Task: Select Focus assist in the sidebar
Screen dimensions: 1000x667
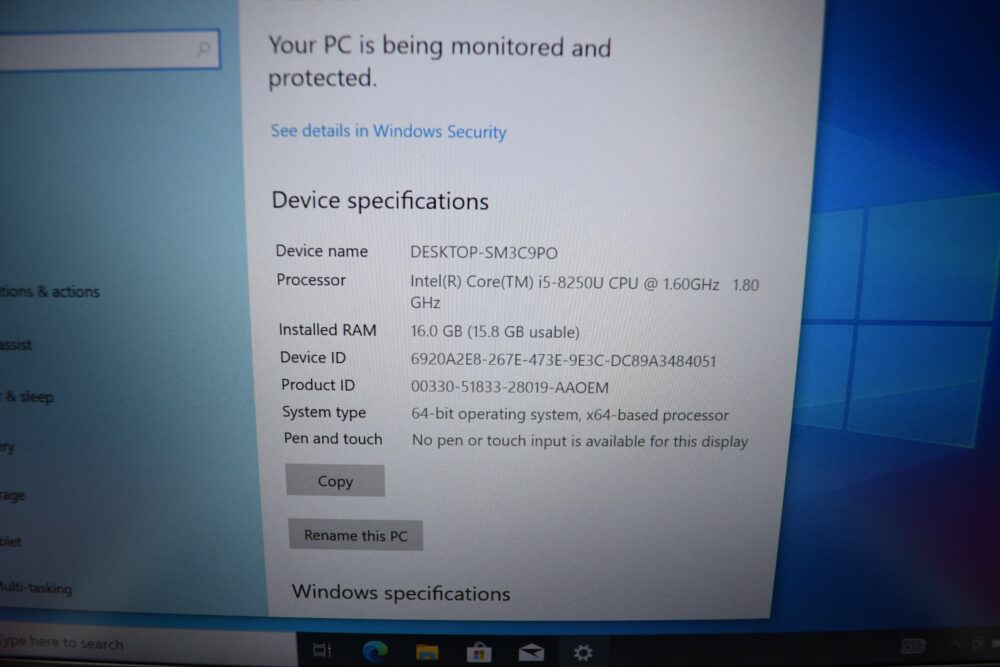Action: pos(16,345)
